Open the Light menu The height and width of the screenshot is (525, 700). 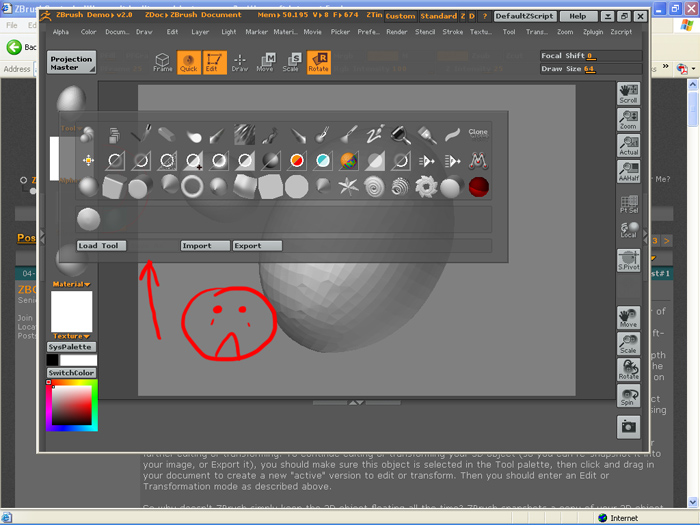click(x=229, y=32)
